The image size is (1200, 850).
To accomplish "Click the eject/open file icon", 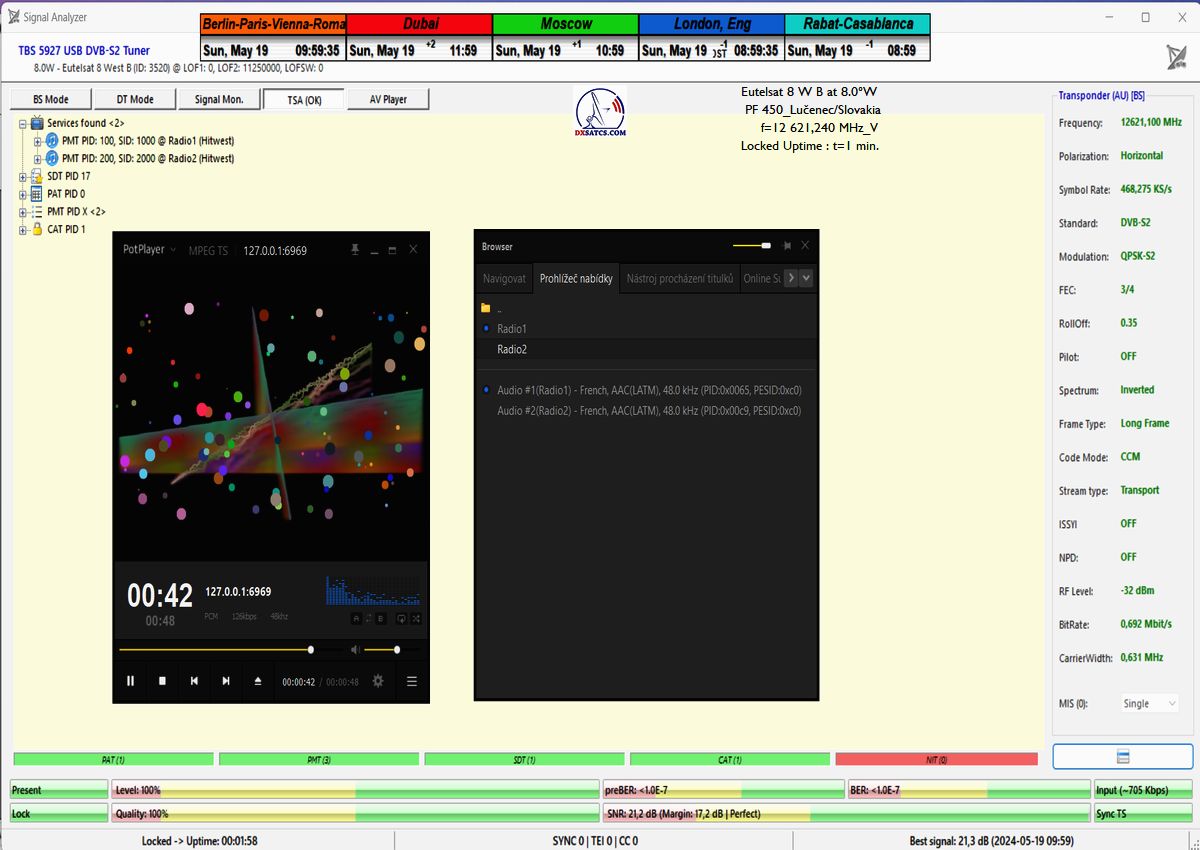I will coord(258,681).
